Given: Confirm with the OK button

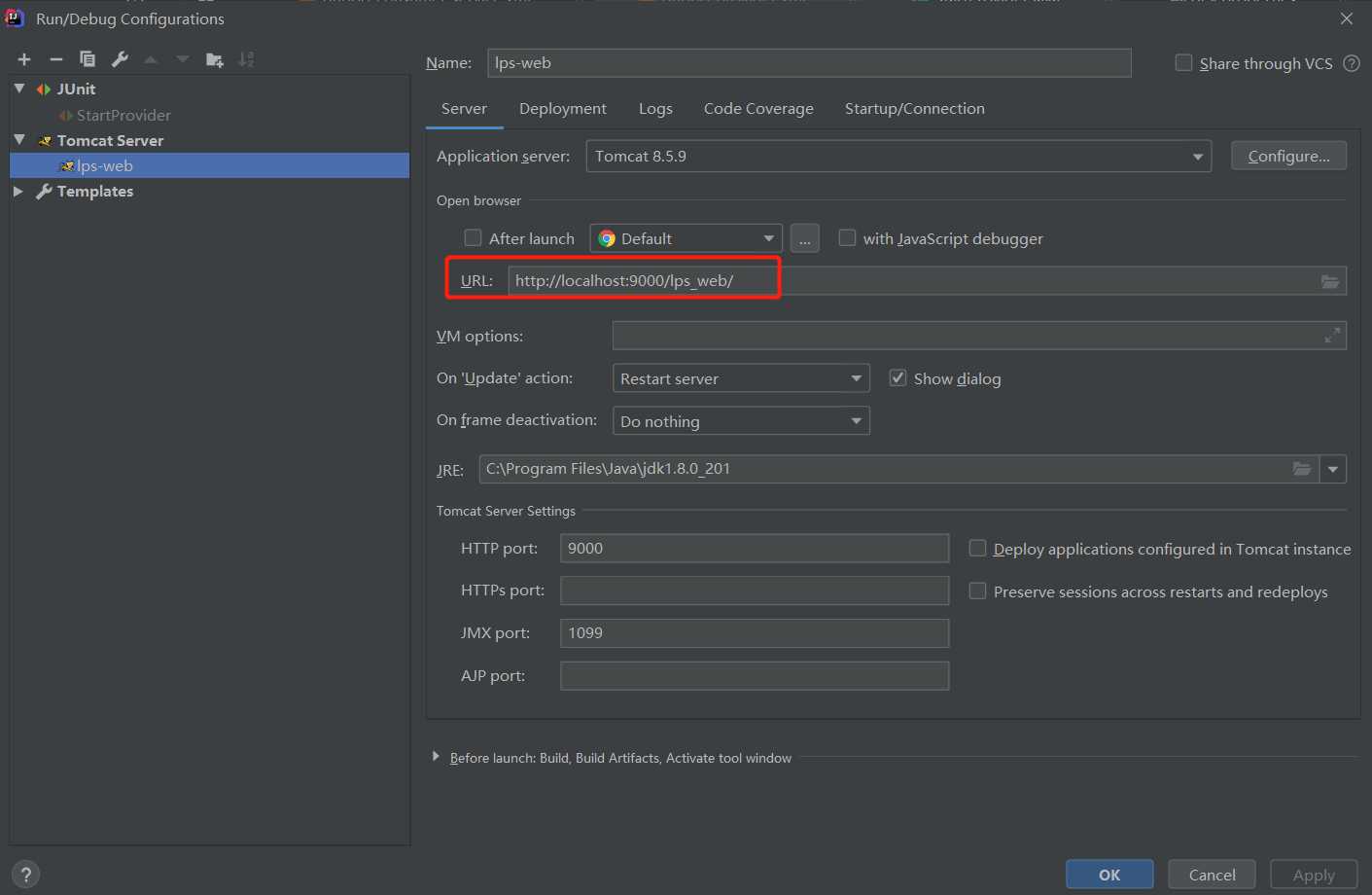Looking at the screenshot, I should pos(1109,875).
